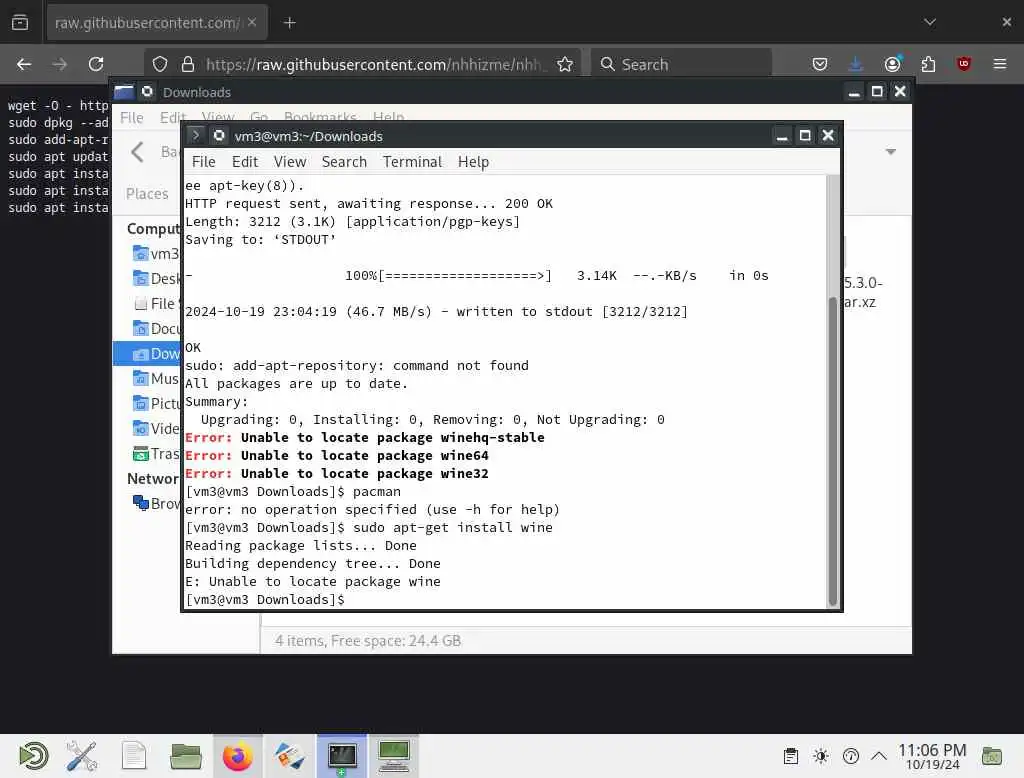Launch text editor from taskbar
The width and height of the screenshot is (1024, 778).
(134, 756)
